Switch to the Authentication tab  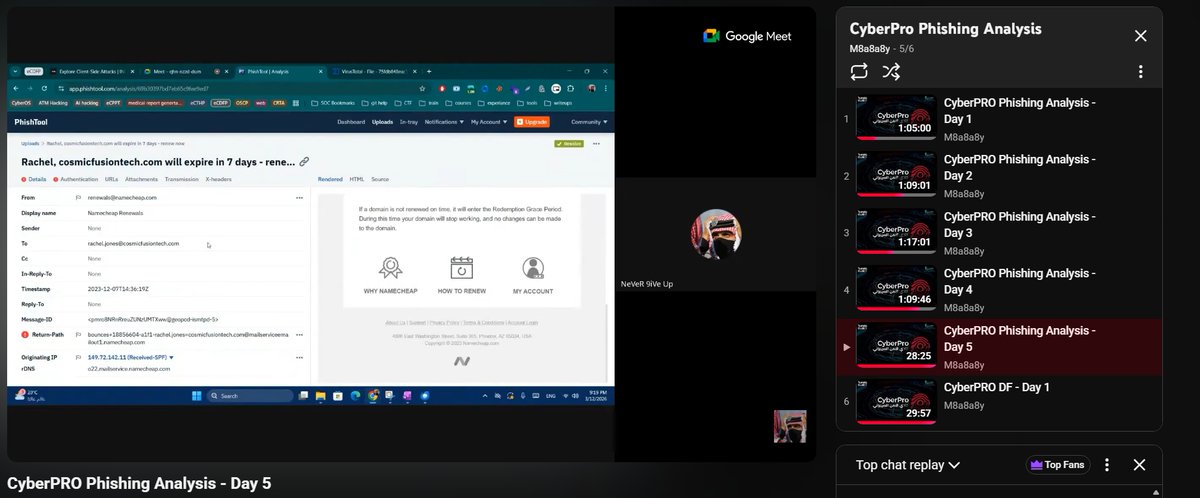click(x=76, y=179)
